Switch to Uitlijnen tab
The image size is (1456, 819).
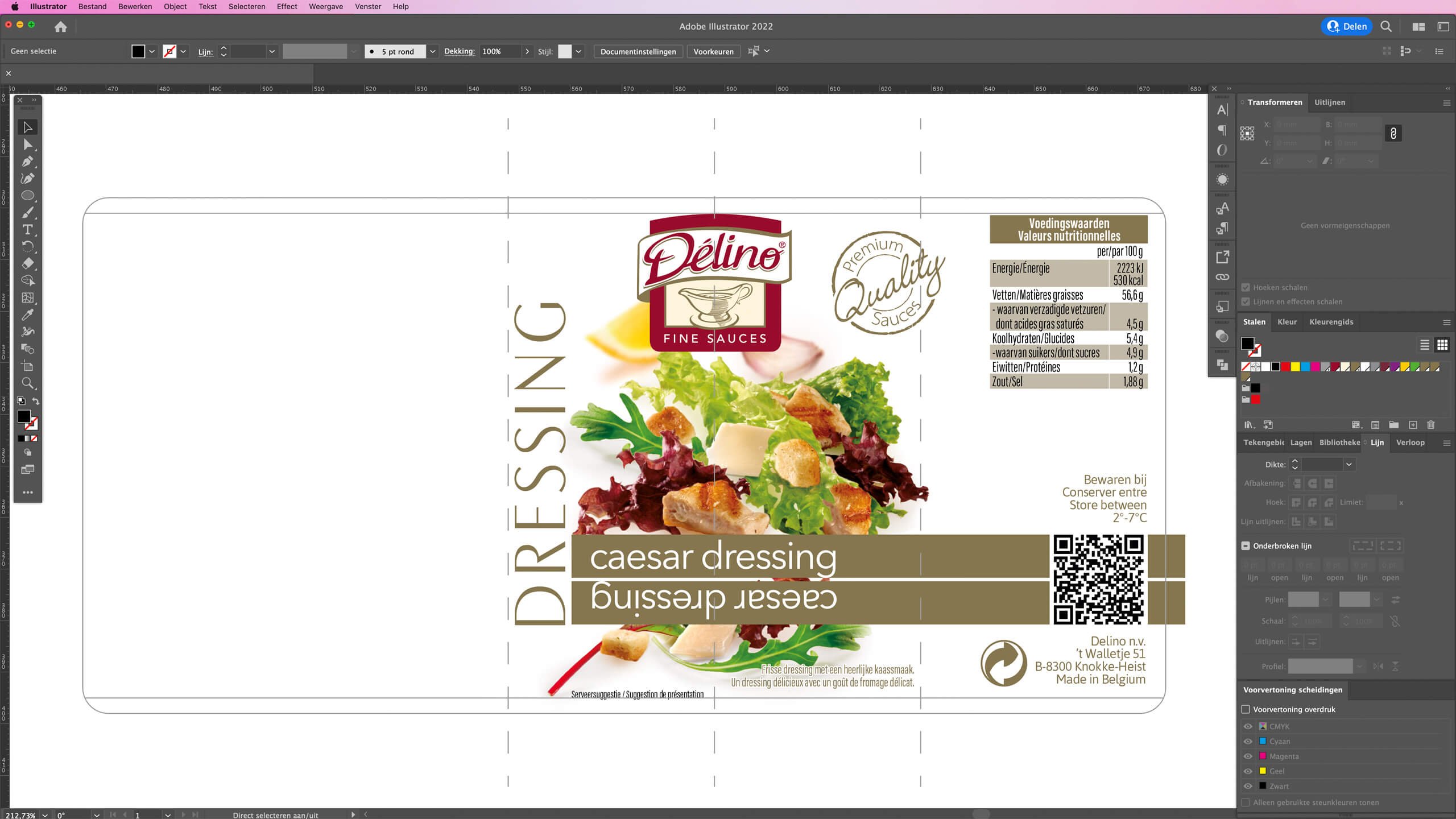coord(1329,102)
